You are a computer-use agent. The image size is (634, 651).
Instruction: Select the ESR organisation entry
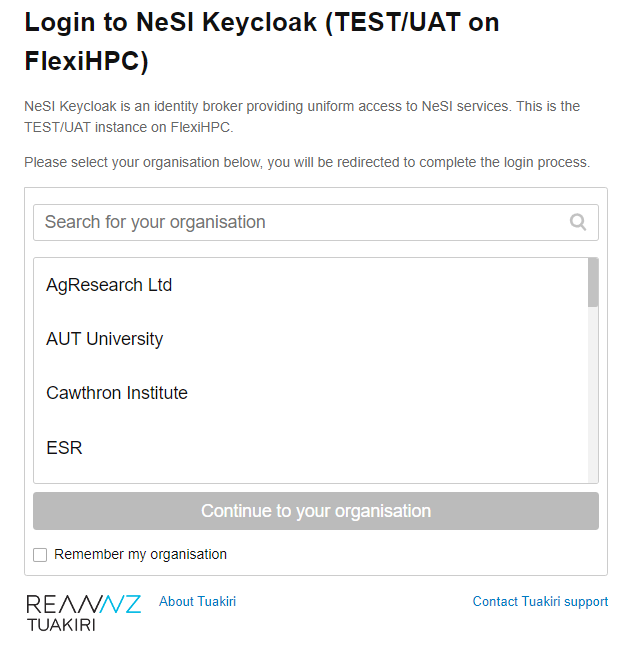click(x=64, y=447)
